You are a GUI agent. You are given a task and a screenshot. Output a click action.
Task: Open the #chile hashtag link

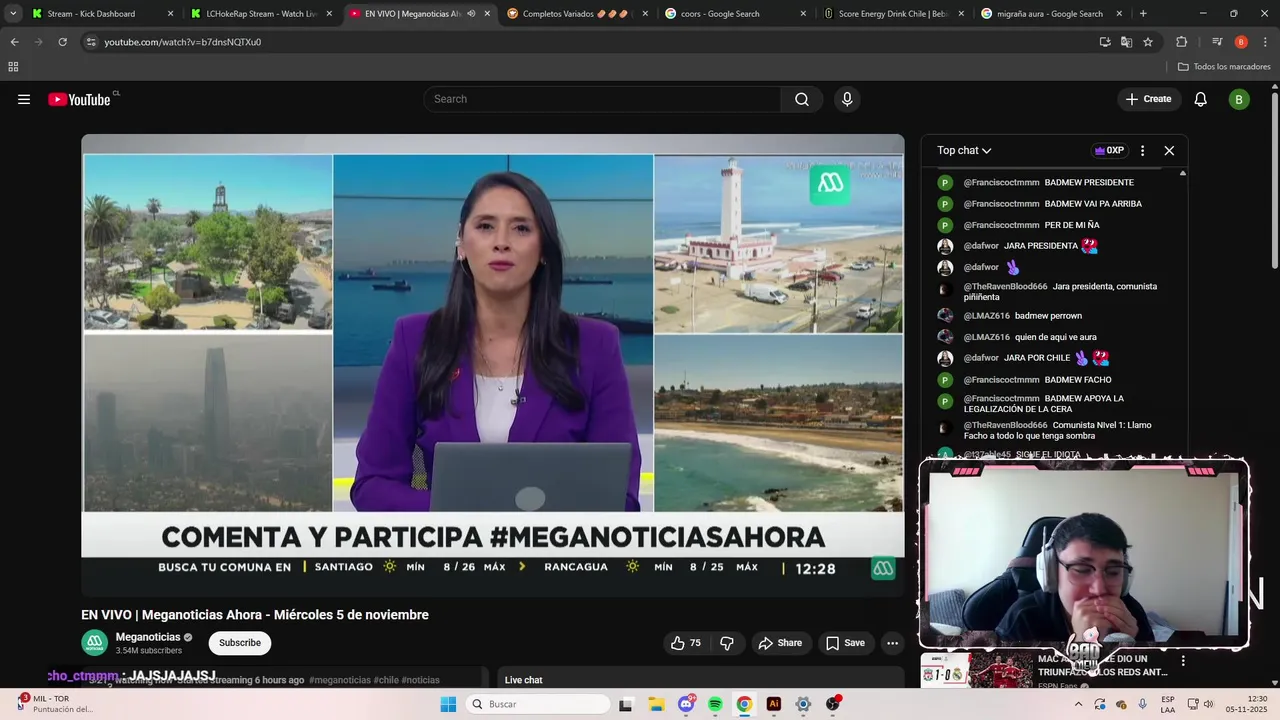386,680
